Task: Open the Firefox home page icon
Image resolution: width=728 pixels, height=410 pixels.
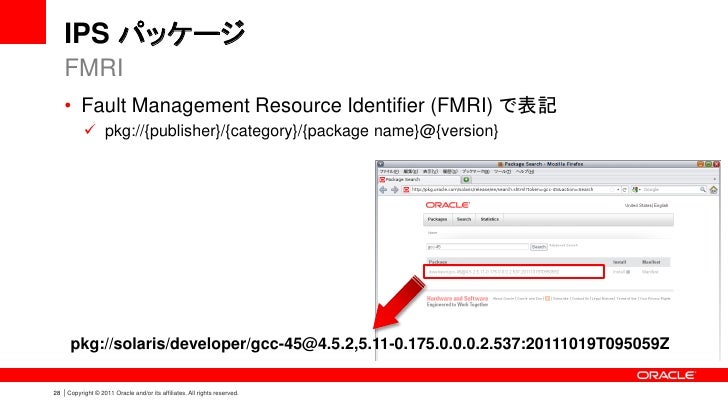Action: [714, 189]
